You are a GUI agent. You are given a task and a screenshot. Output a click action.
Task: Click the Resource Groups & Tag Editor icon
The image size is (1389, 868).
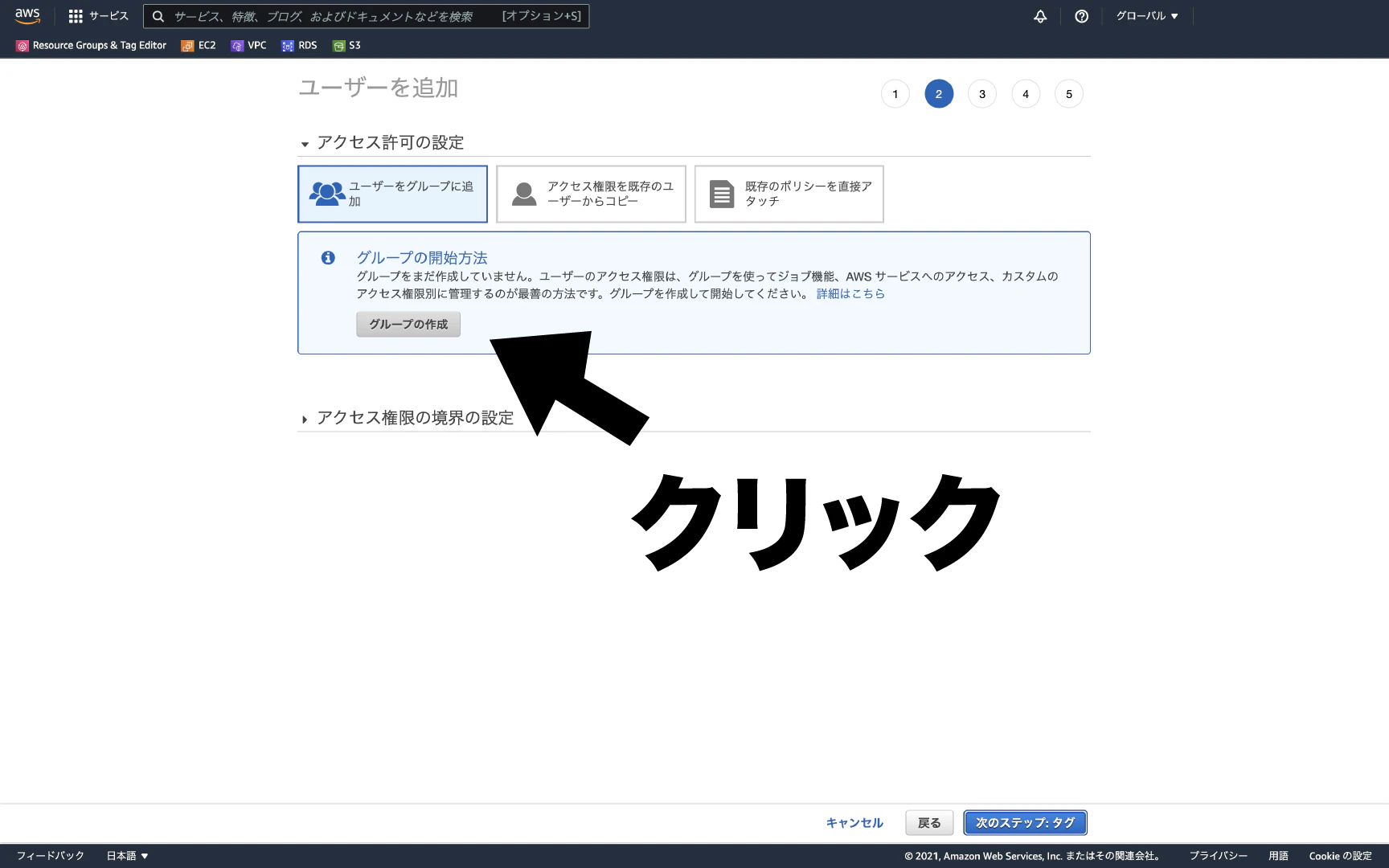[23, 46]
